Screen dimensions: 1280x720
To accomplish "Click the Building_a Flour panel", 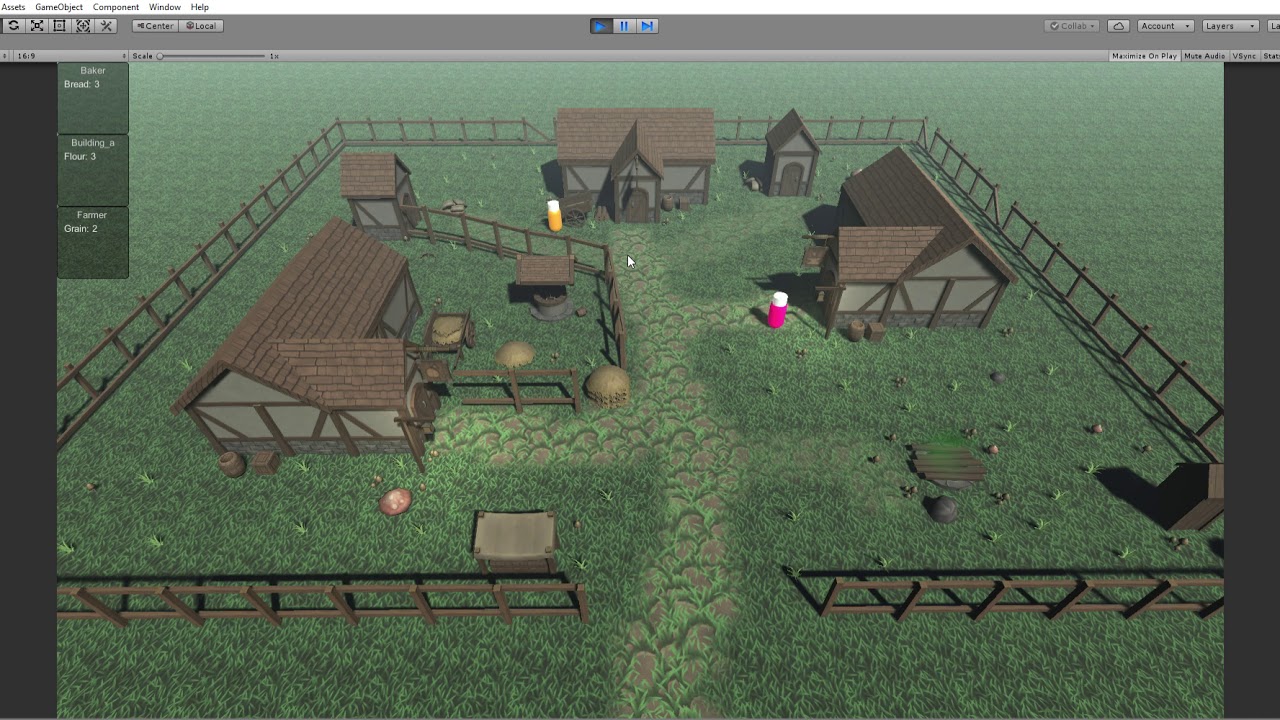I will click(x=93, y=171).
